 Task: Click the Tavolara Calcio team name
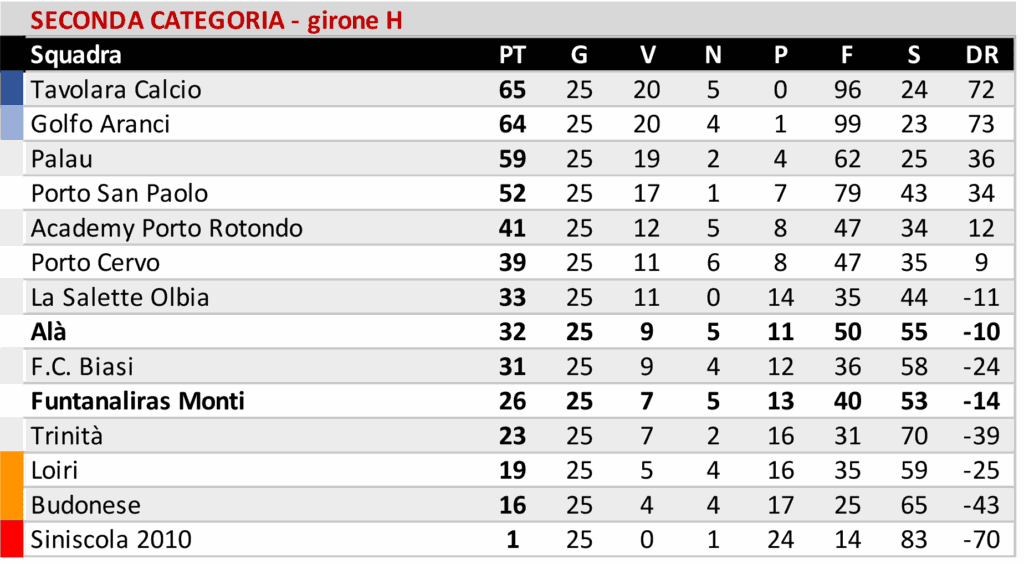pos(116,90)
